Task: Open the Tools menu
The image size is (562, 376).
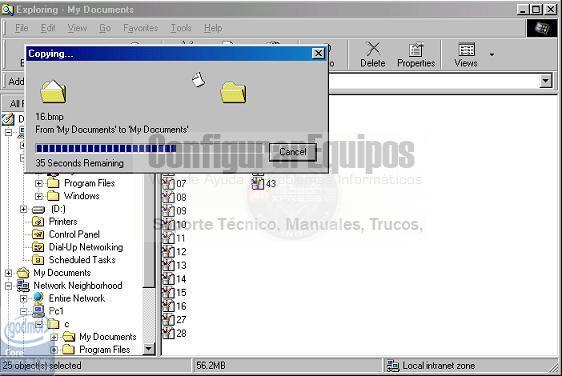Action: (x=181, y=28)
